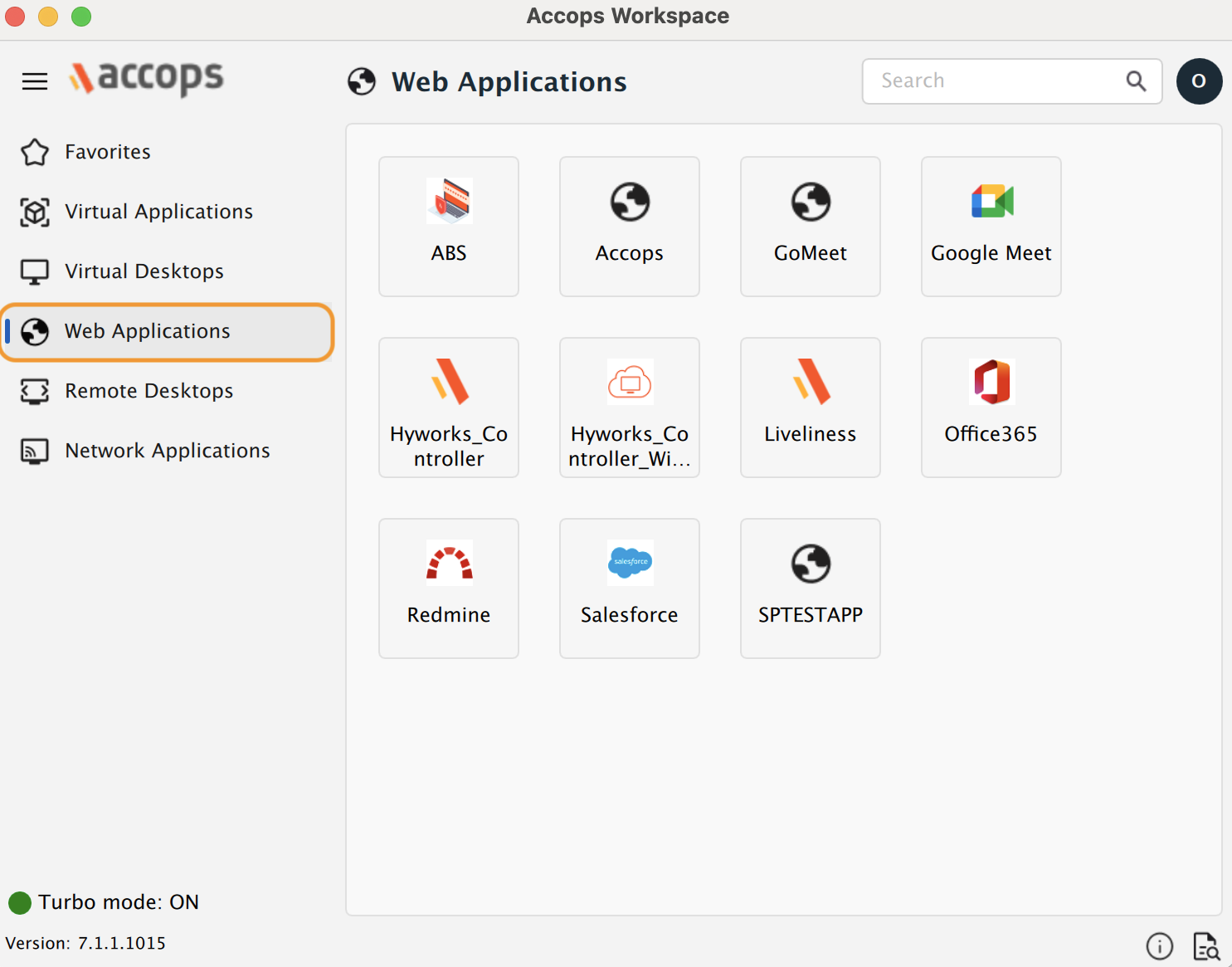Launch the Hyworks_Controller app
Viewport: 1232px width, 967px height.
pyautogui.click(x=449, y=407)
